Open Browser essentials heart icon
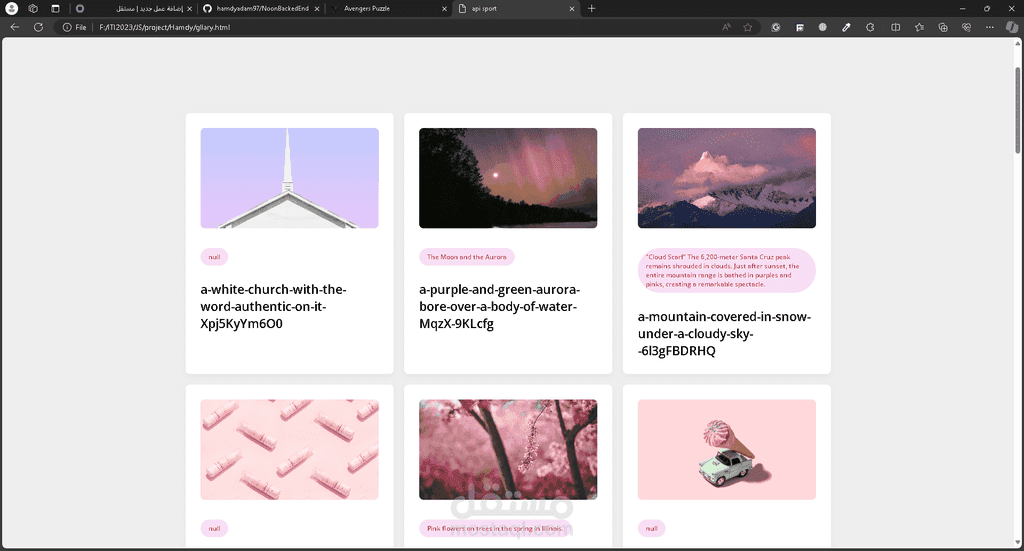This screenshot has height=551, width=1024. pos(967,27)
